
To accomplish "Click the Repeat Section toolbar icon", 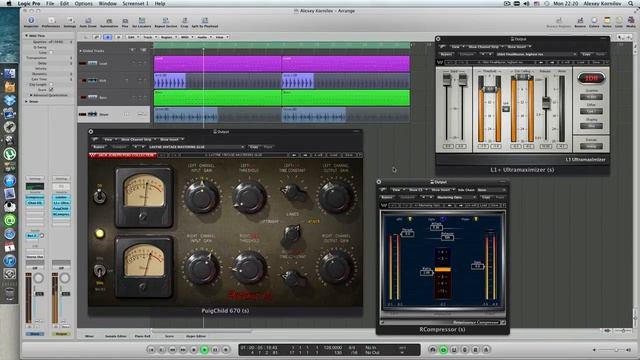I will point(166,22).
